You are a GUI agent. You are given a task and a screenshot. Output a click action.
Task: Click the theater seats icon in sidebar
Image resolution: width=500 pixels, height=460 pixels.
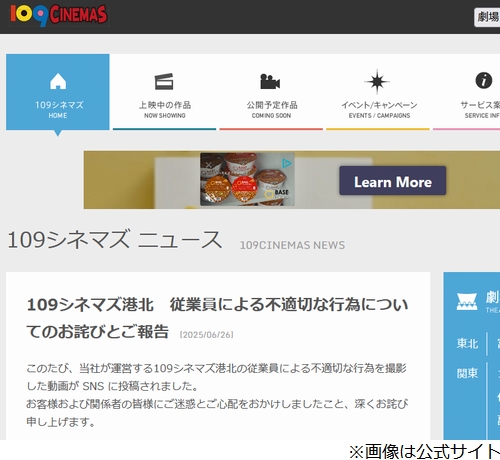coord(467,301)
